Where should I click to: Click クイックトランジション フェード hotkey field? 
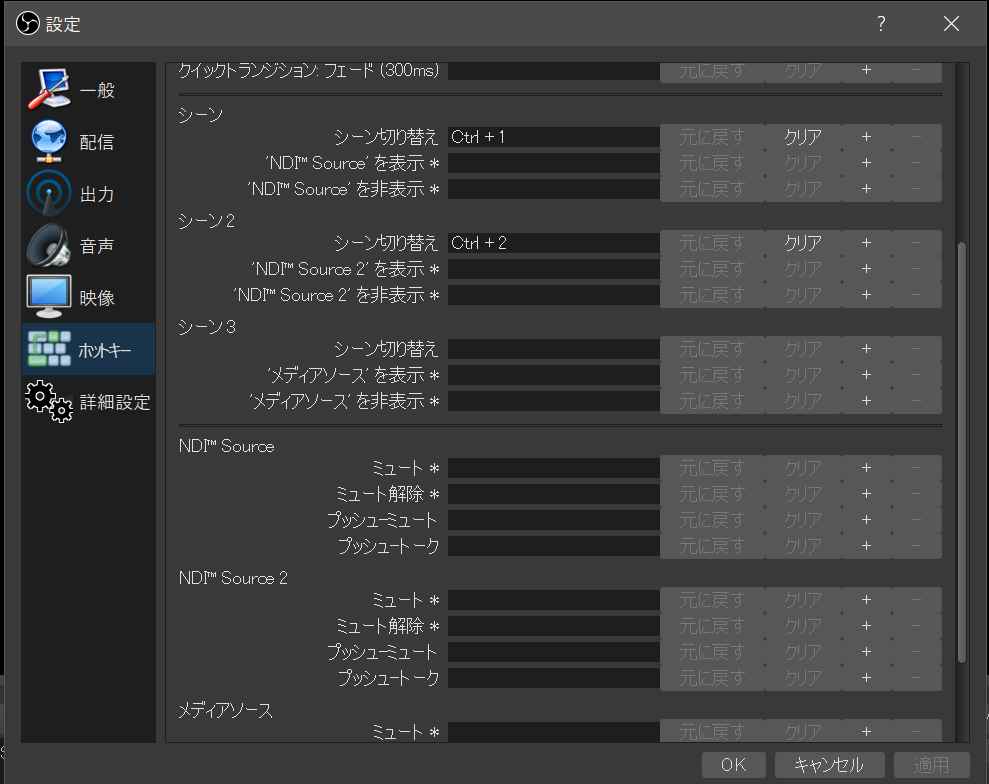pos(554,71)
